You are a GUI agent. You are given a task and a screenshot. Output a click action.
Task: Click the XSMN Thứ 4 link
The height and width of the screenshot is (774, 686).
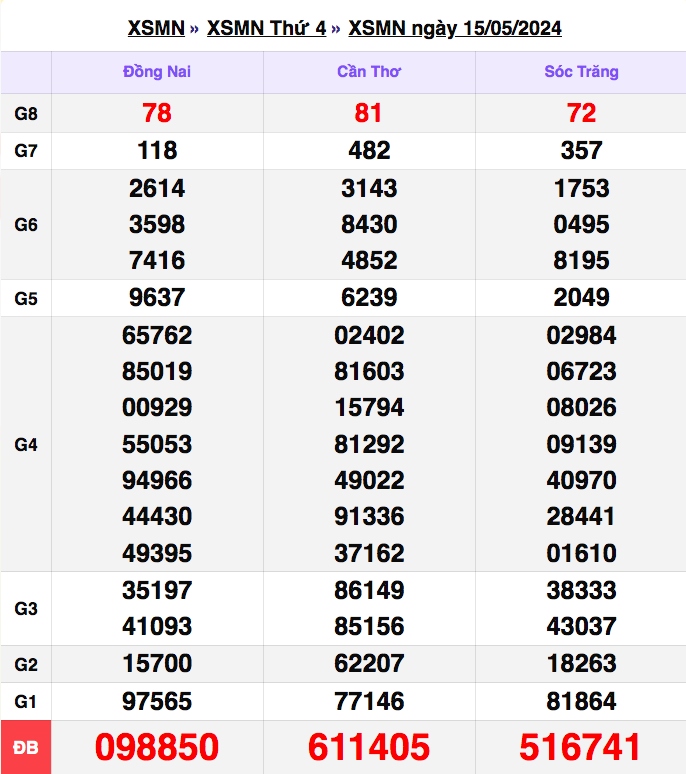pyautogui.click(x=266, y=28)
